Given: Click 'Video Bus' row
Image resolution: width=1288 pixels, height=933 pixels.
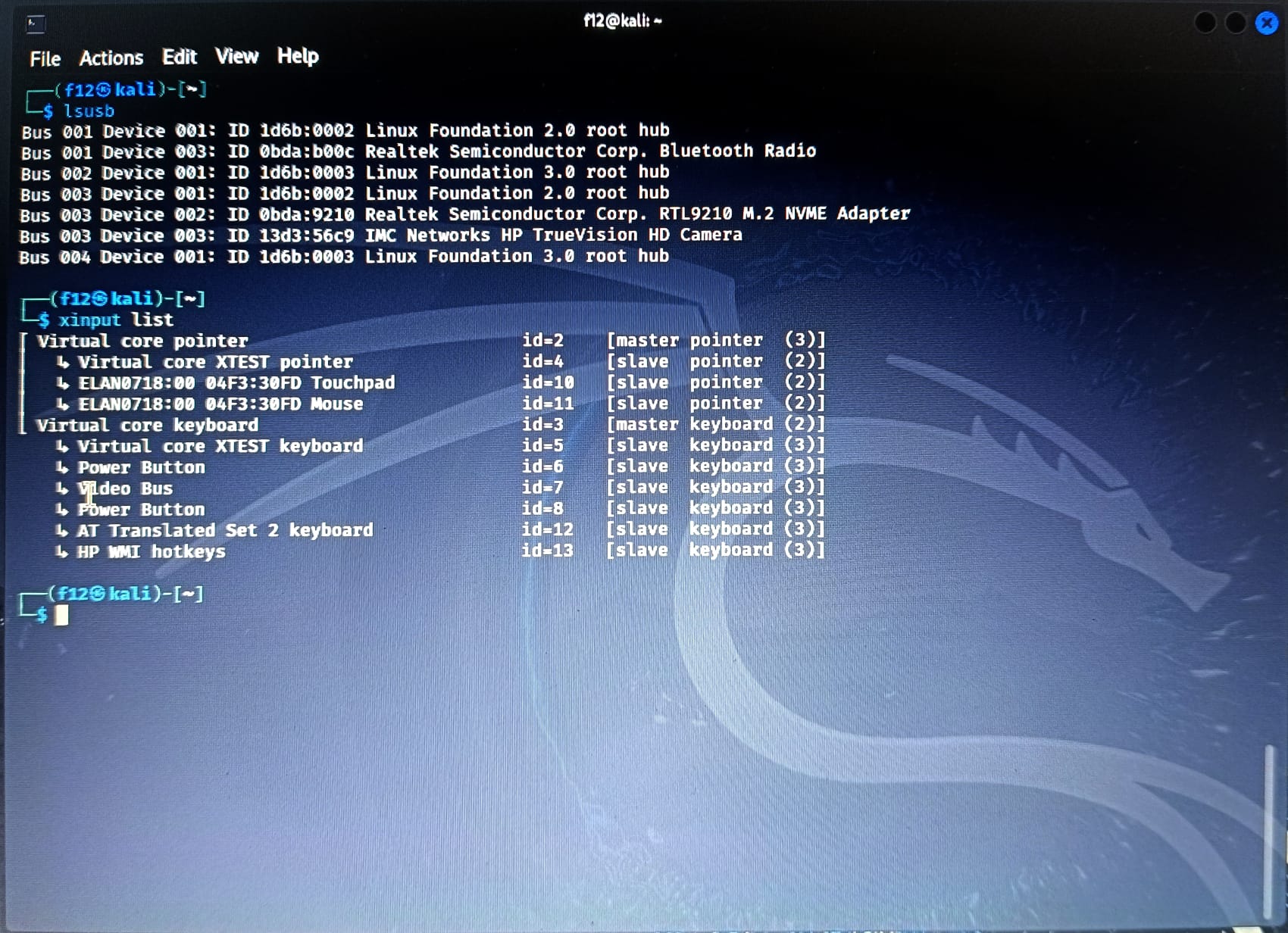Looking at the screenshot, I should click(440, 488).
